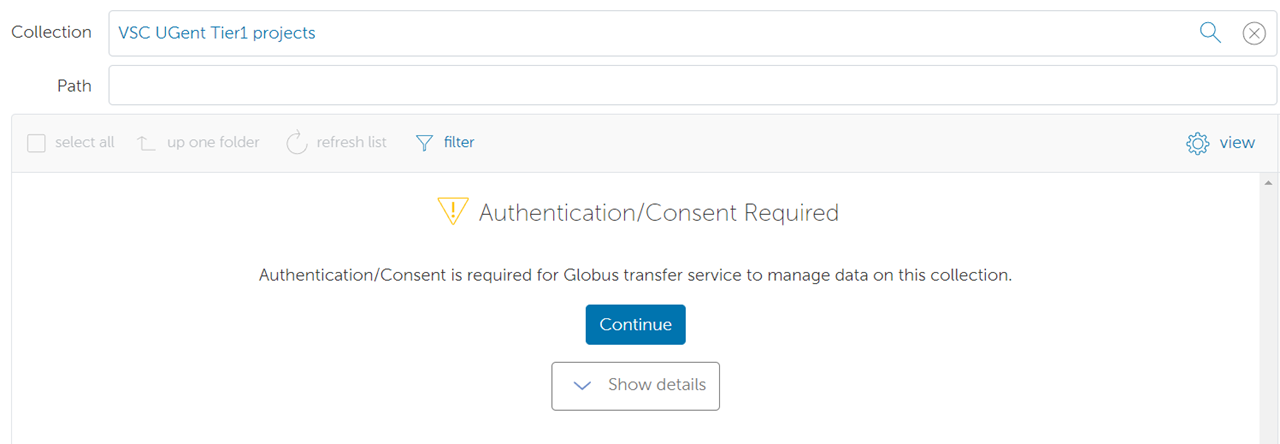The image size is (1280, 444).
Task: Click the filter text label
Action: [x=459, y=143]
